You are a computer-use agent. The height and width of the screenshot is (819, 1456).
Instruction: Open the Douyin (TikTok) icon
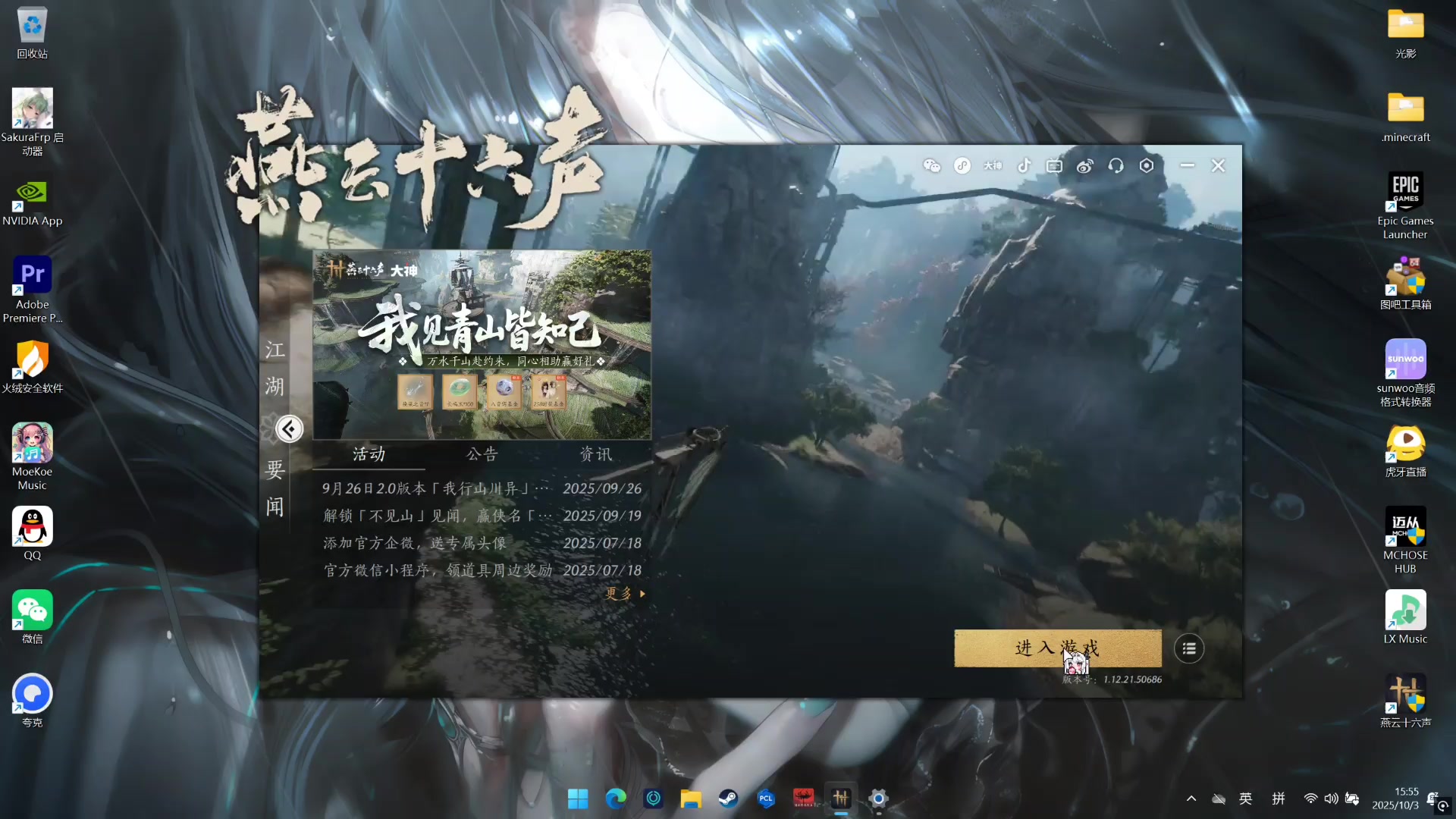[1024, 166]
